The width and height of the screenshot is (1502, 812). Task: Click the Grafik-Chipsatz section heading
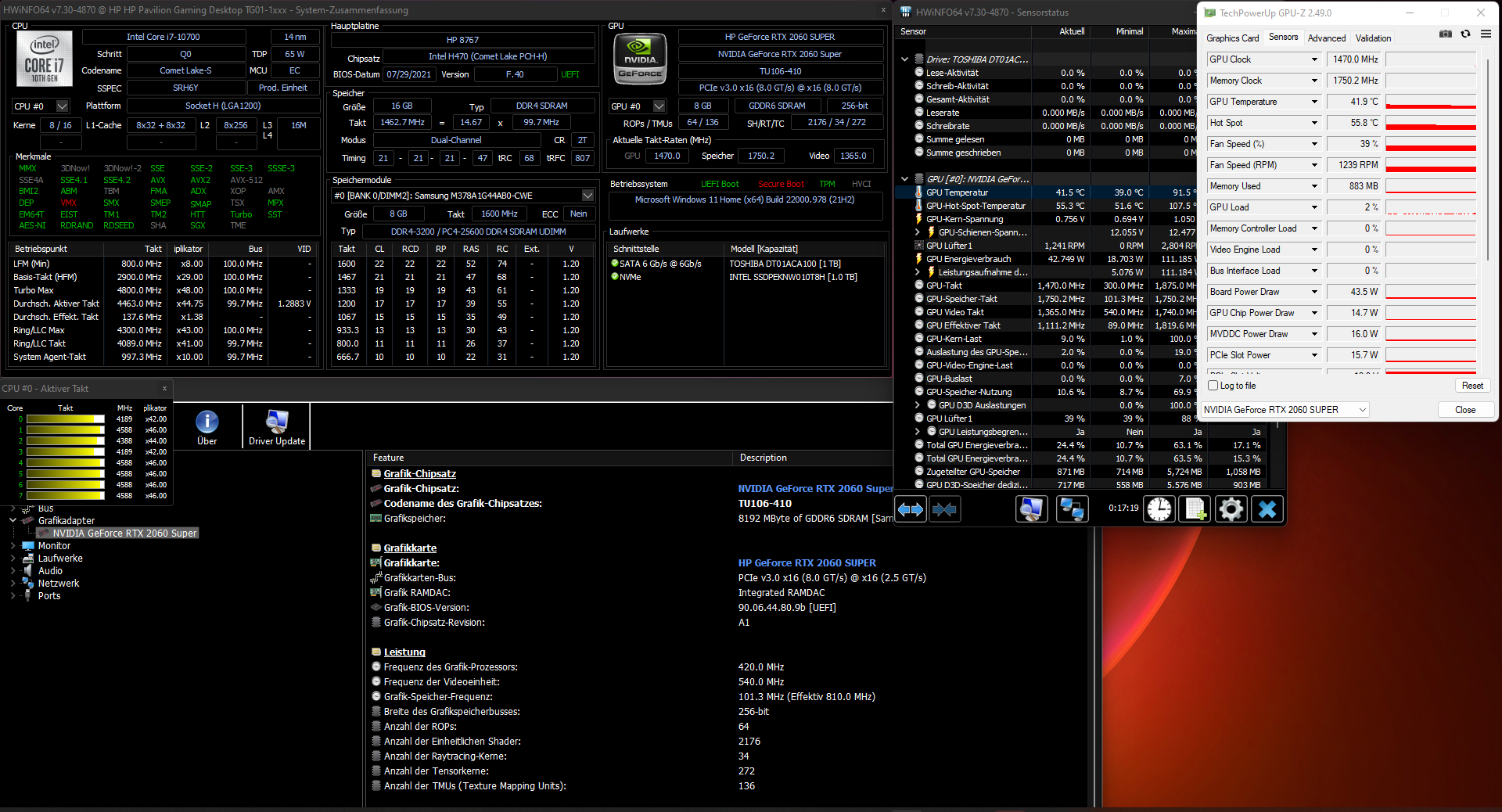(420, 474)
